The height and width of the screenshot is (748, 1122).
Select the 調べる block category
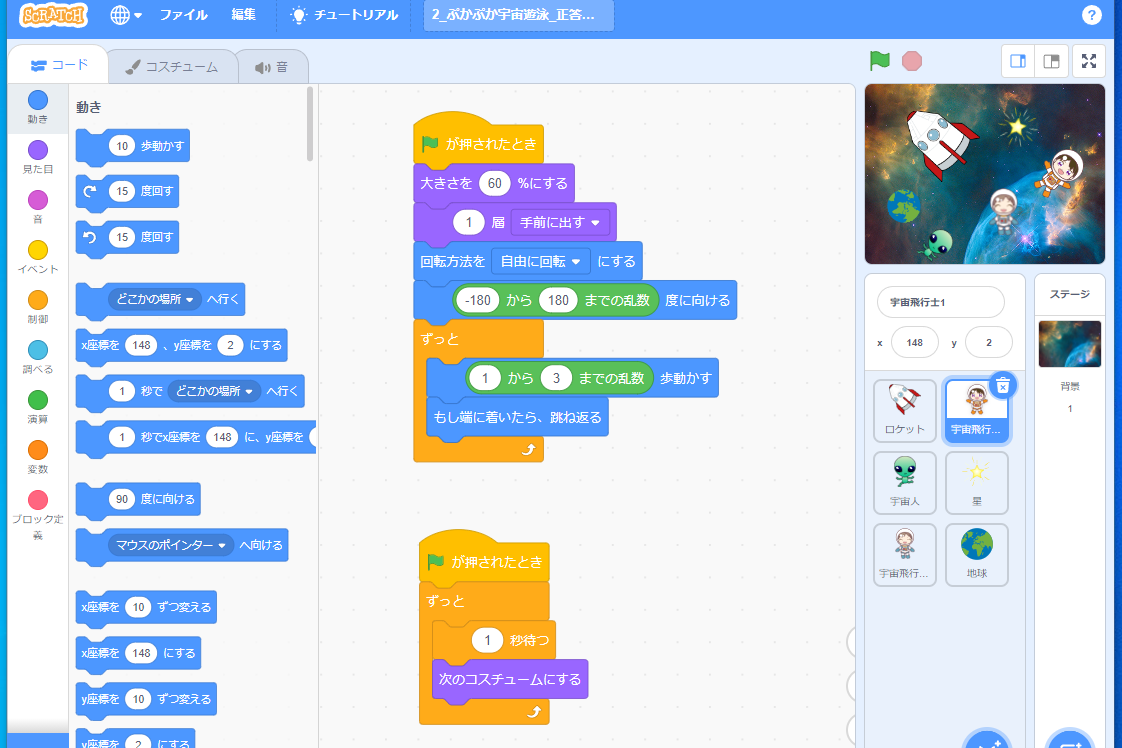(x=38, y=357)
